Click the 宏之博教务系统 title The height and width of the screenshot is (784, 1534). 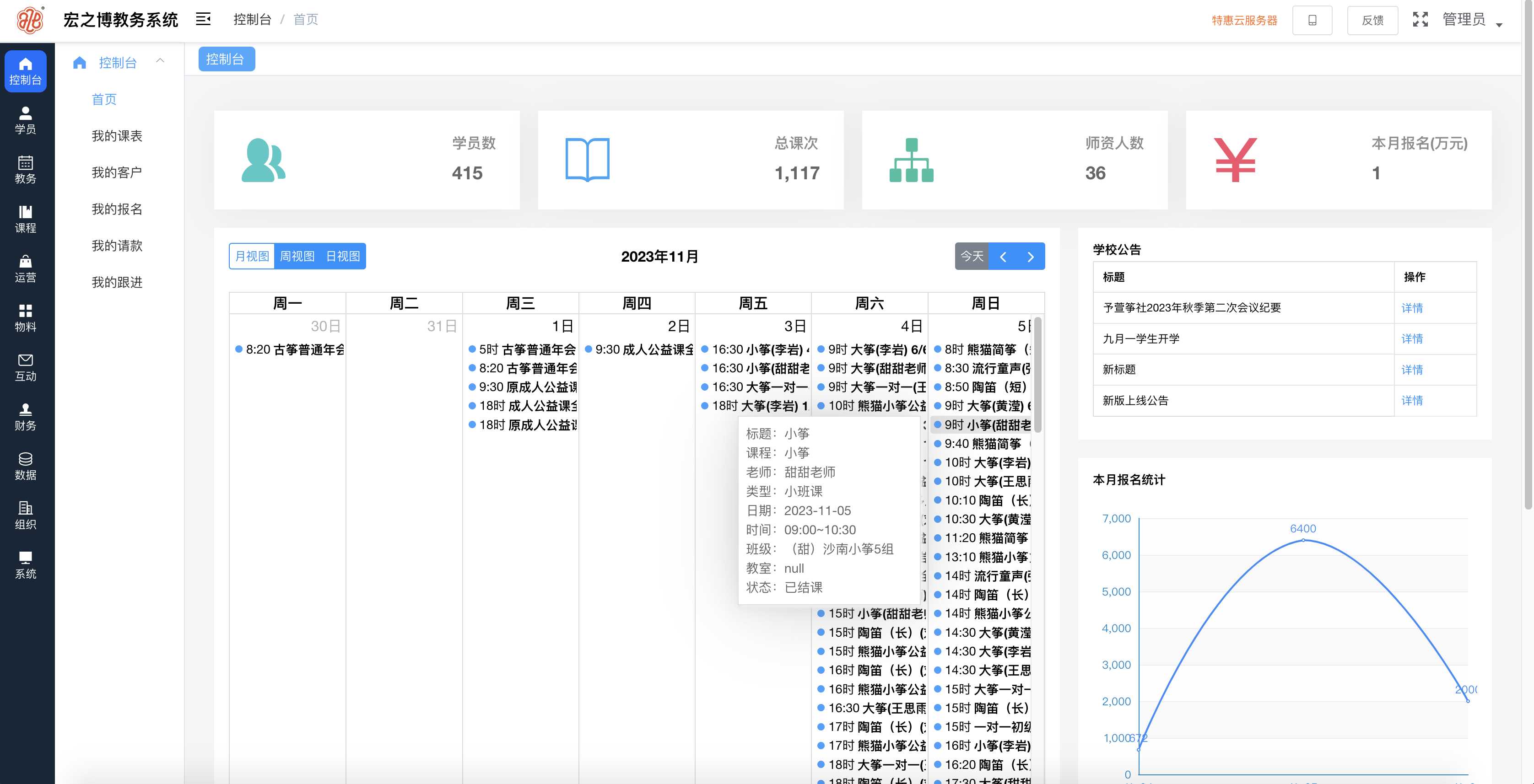(x=121, y=20)
